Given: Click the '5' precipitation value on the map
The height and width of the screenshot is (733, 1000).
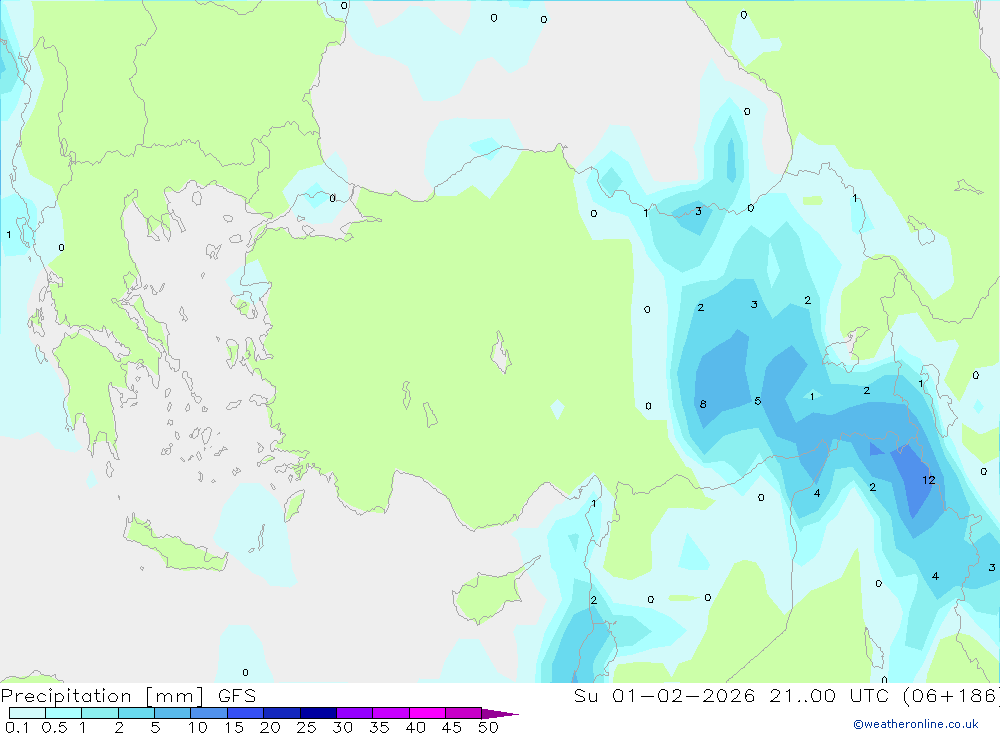Looking at the screenshot, I should pos(758,401).
